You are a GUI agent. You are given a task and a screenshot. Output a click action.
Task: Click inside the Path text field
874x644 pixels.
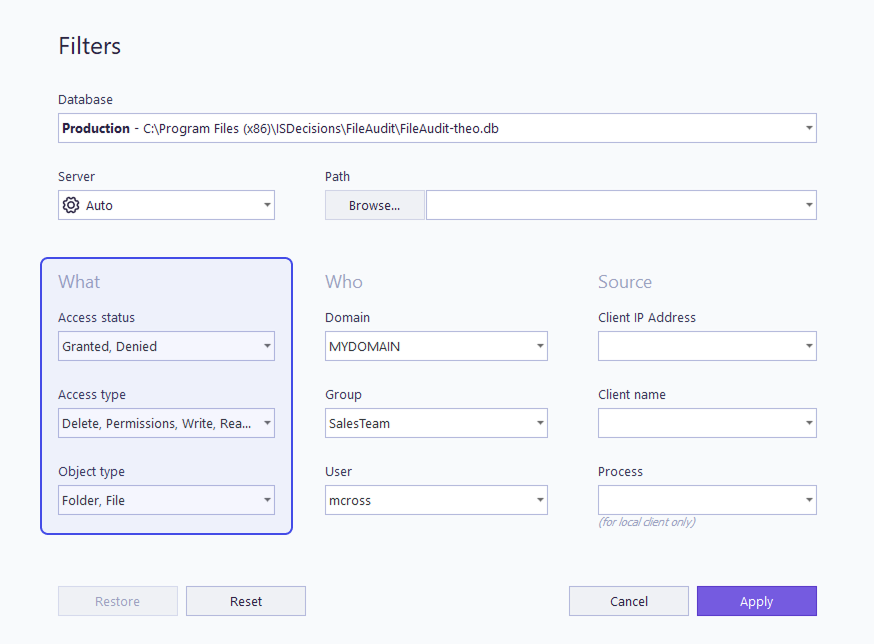coord(614,205)
